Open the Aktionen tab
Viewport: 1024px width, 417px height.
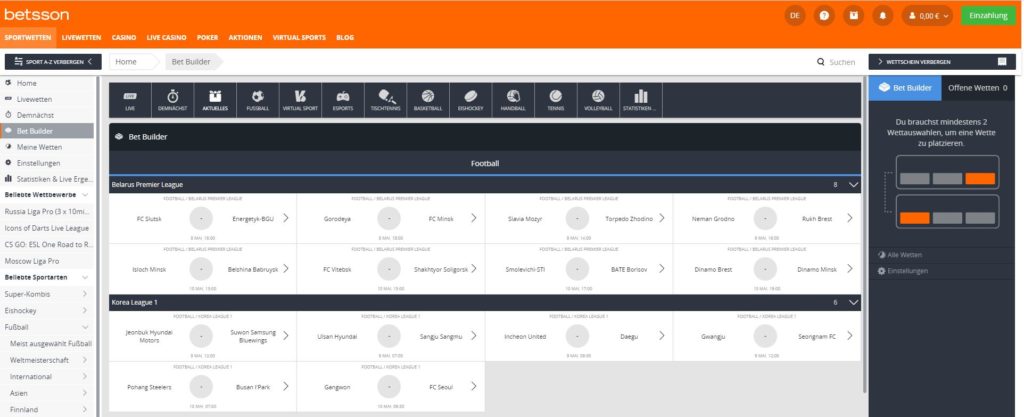pyautogui.click(x=245, y=37)
